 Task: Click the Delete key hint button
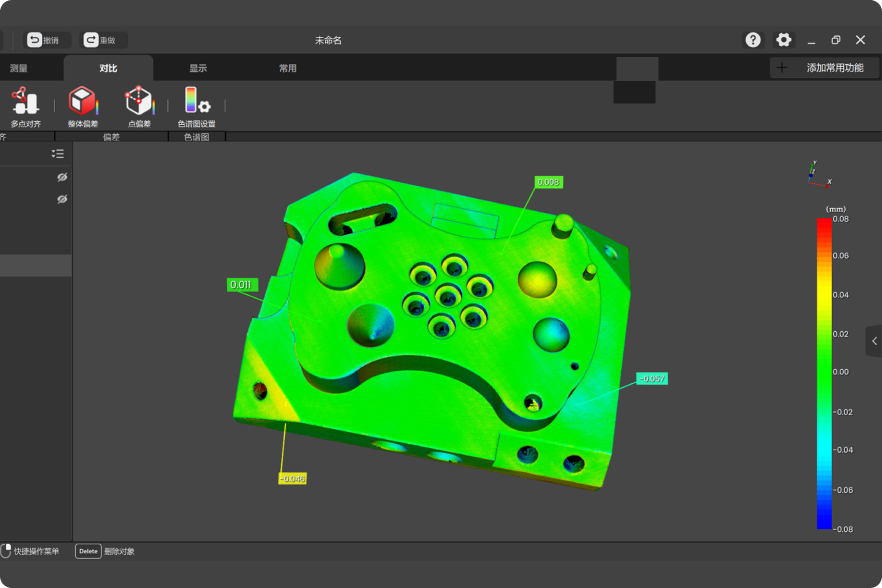pyautogui.click(x=88, y=551)
